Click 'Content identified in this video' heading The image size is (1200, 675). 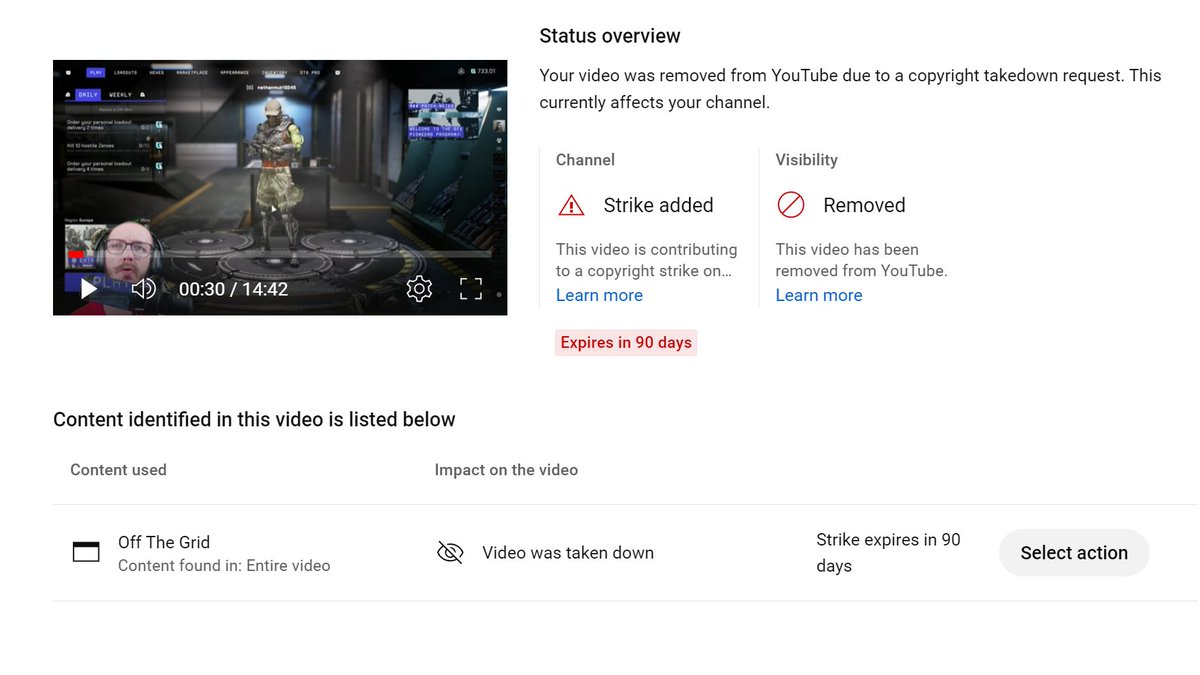pos(254,420)
